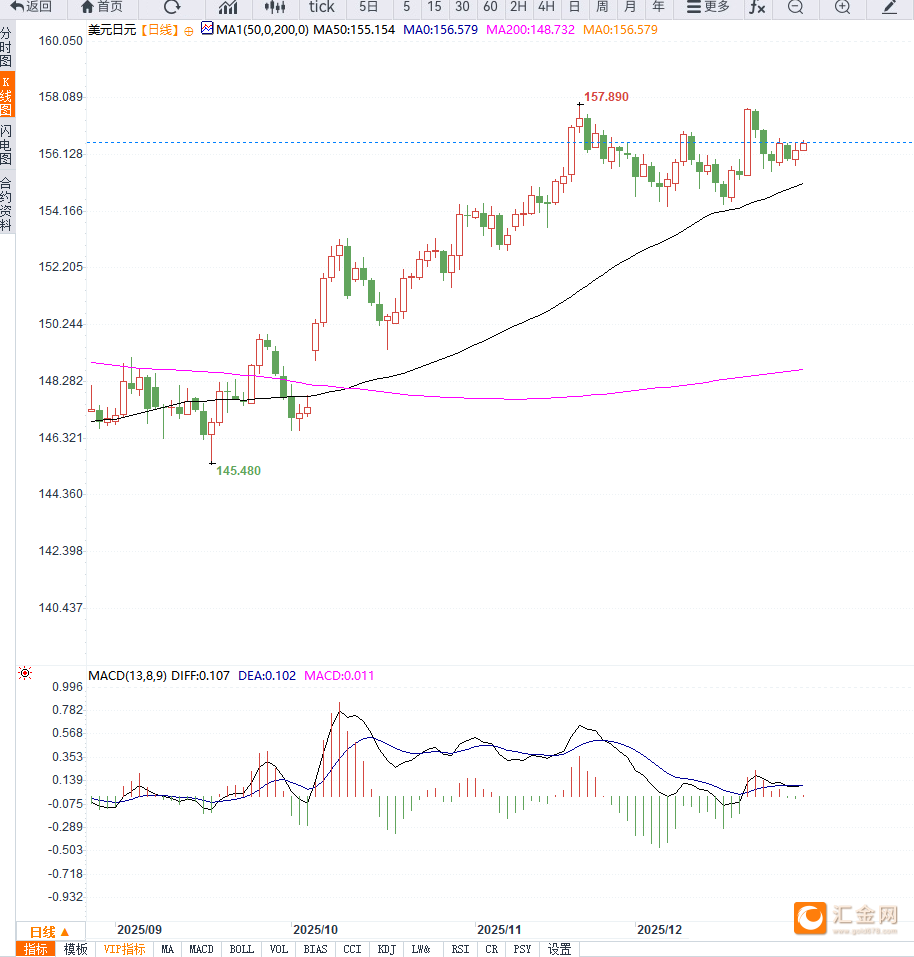Select weekly 周 timeframe
Viewport: 914px width, 957px height.
point(602,7)
